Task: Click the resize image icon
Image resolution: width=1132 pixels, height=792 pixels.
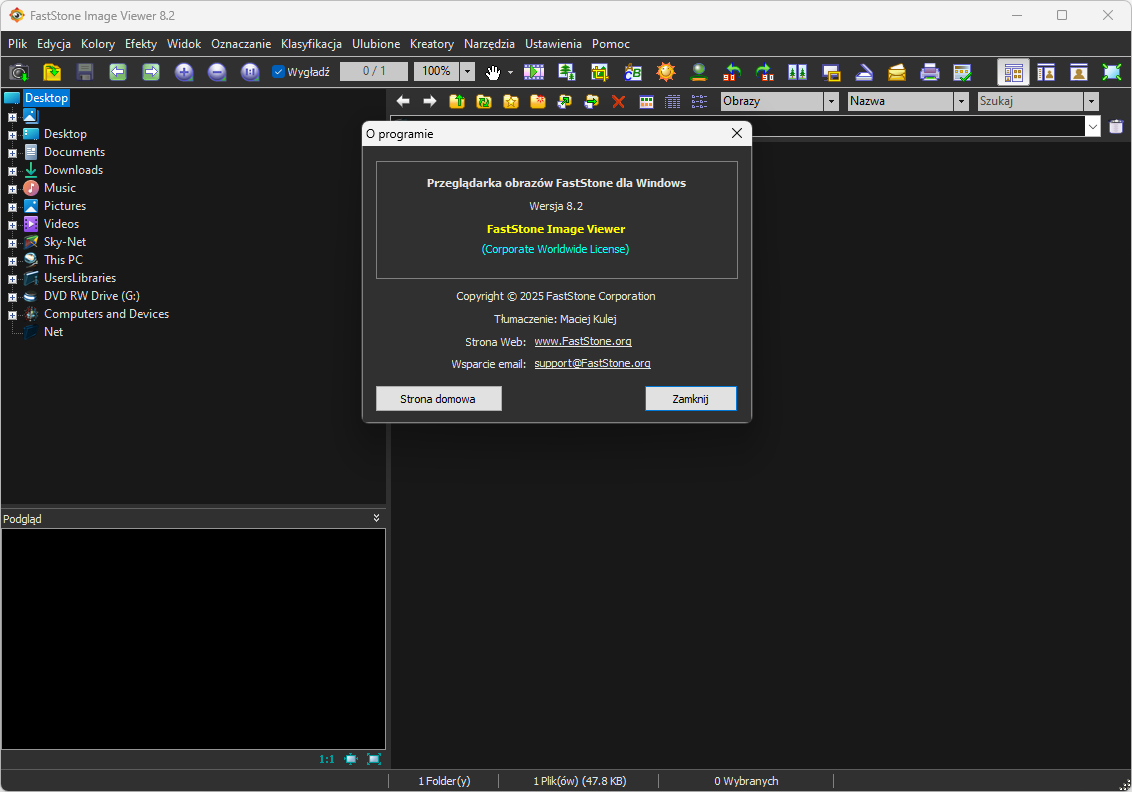Action: (x=567, y=71)
